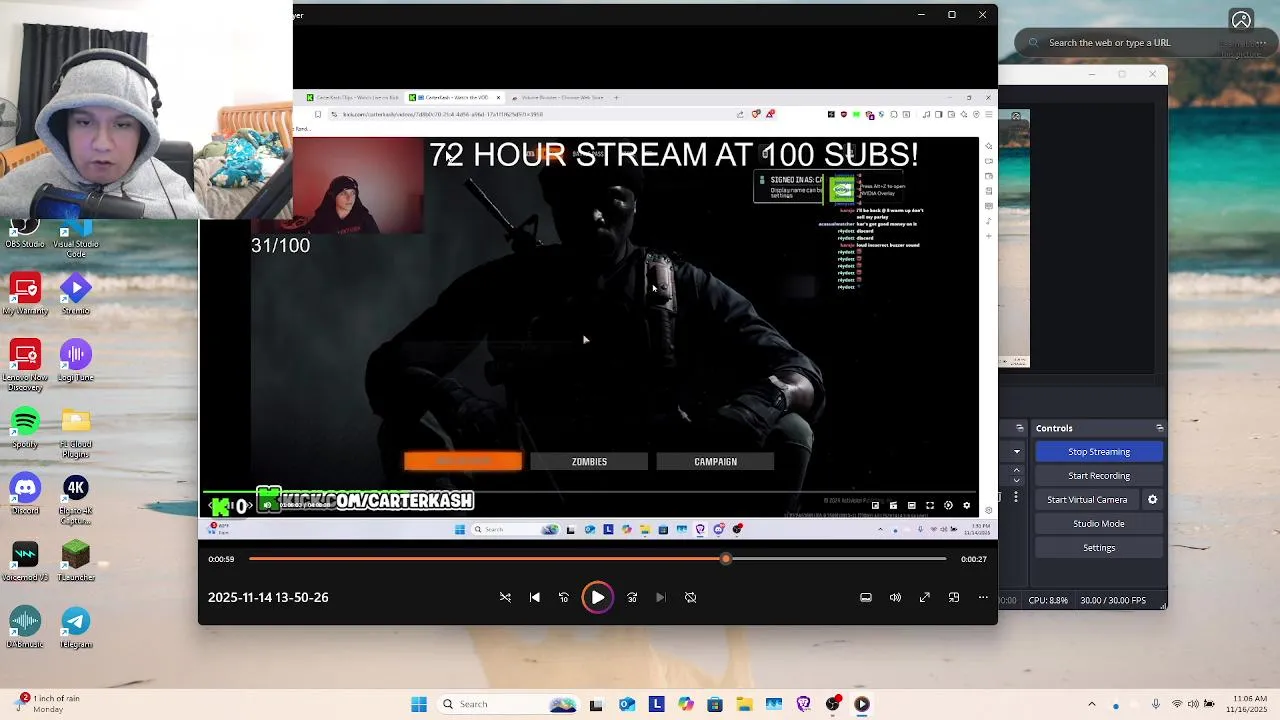Open subtitles and captions menu in player
Image resolution: width=1280 pixels, height=720 pixels.
click(x=866, y=597)
